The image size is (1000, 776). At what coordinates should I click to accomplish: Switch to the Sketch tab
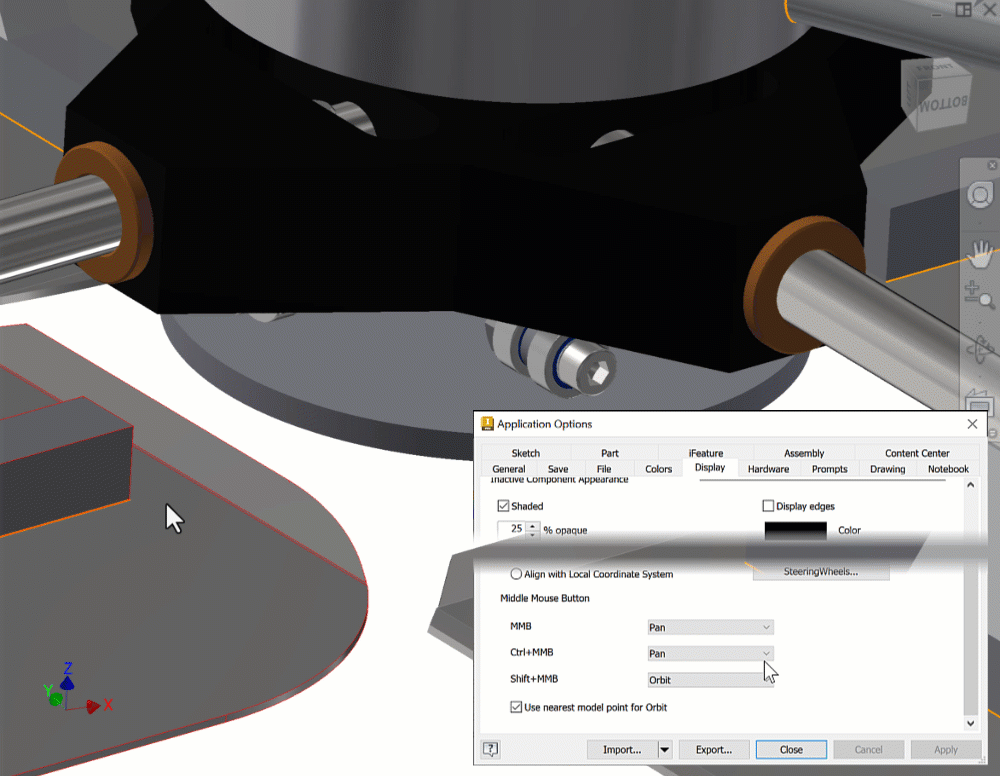(526, 453)
